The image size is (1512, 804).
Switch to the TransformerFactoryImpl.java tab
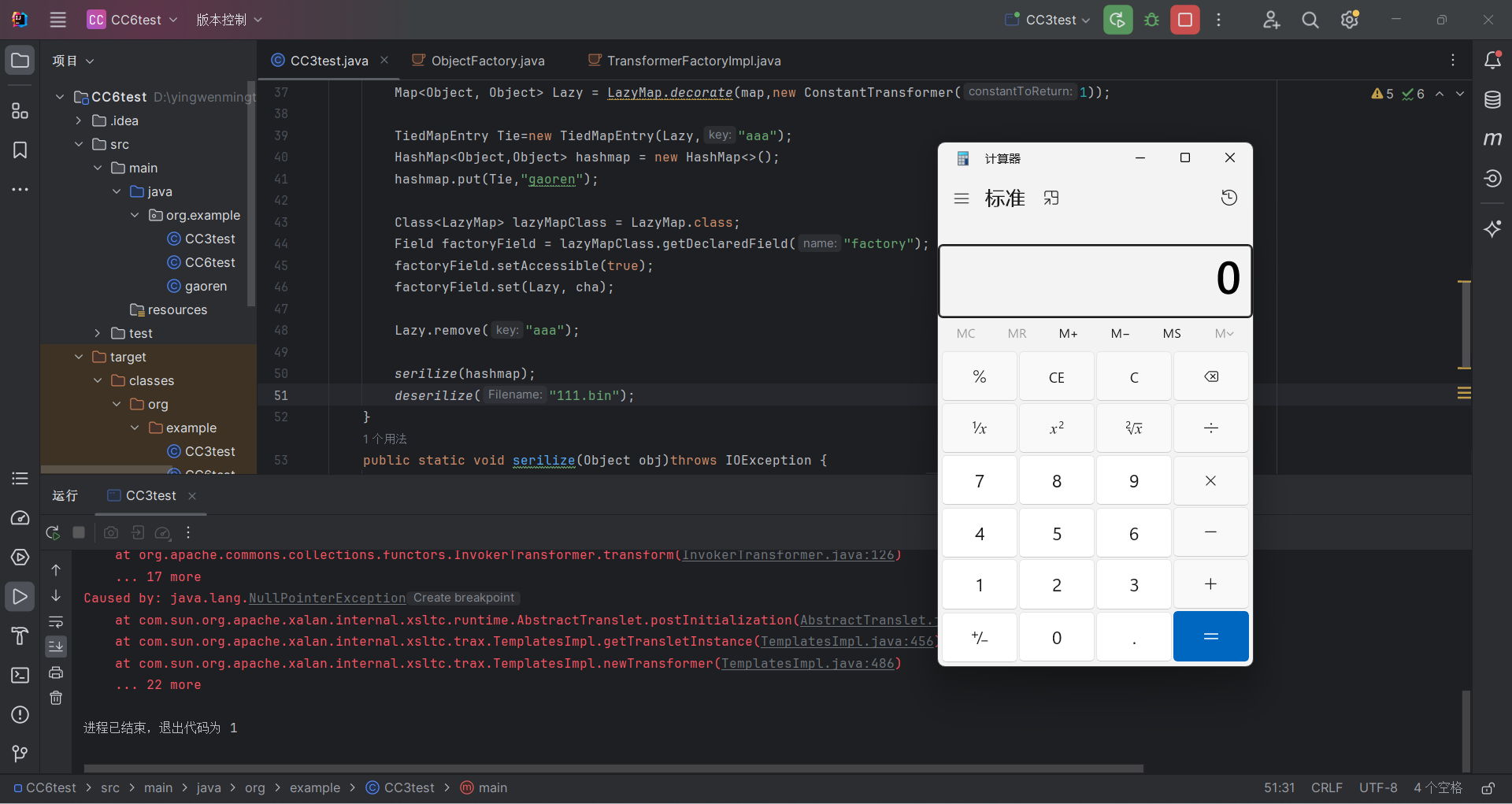(684, 61)
